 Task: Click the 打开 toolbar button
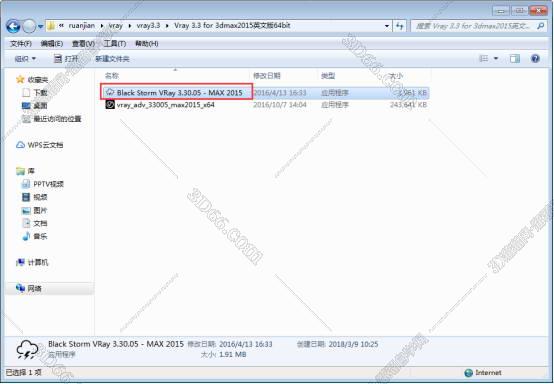pyautogui.click(x=66, y=59)
